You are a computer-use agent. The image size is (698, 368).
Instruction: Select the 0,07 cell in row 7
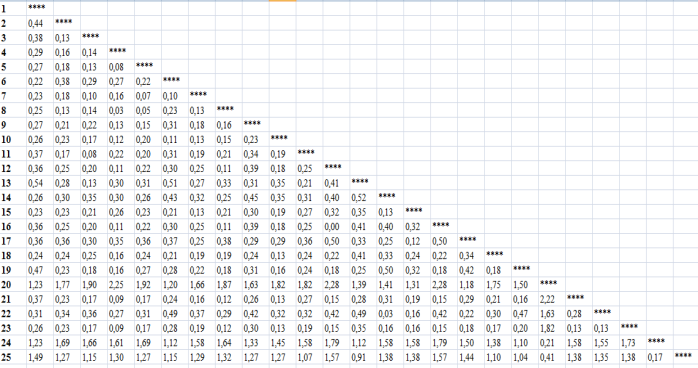pyautogui.click(x=148, y=96)
